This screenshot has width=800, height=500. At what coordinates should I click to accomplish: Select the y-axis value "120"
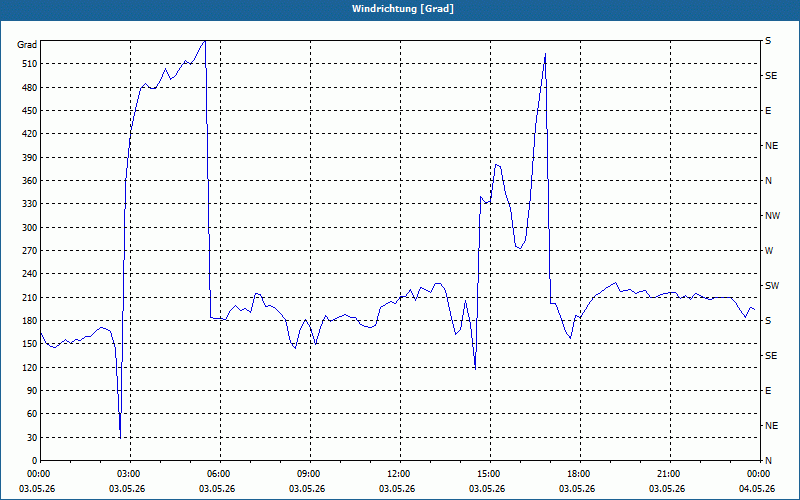click(x=29, y=367)
